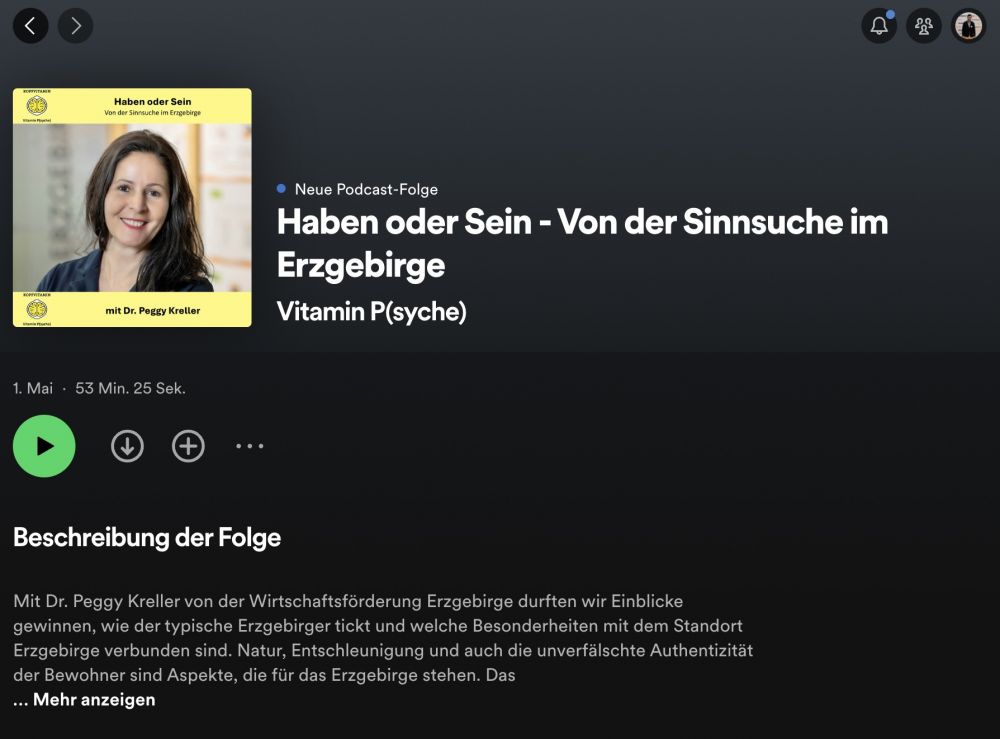This screenshot has height=739, width=1000.
Task: Click the Neue Podcast-Folge label
Action: click(x=366, y=189)
